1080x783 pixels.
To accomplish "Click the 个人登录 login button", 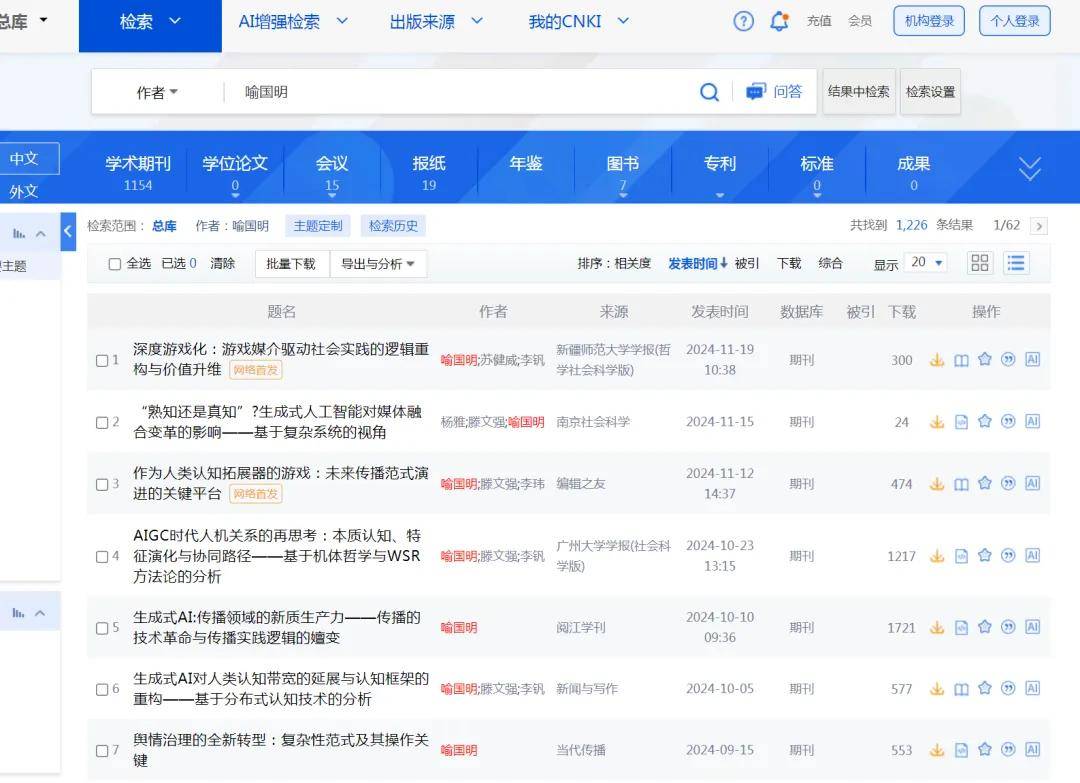I will 1014,20.
